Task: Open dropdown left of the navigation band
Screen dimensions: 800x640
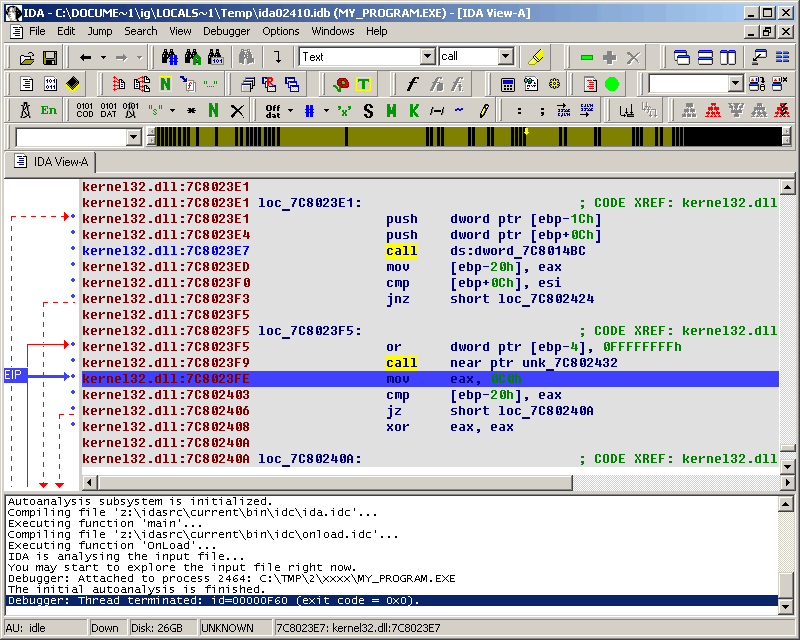Action: click(134, 137)
